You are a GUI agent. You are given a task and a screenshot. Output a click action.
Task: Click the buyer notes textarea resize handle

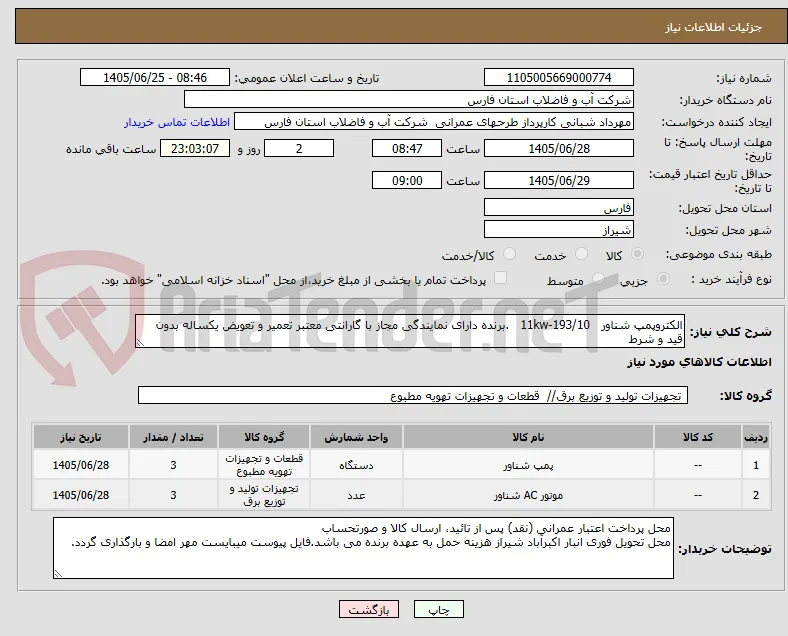[58, 573]
